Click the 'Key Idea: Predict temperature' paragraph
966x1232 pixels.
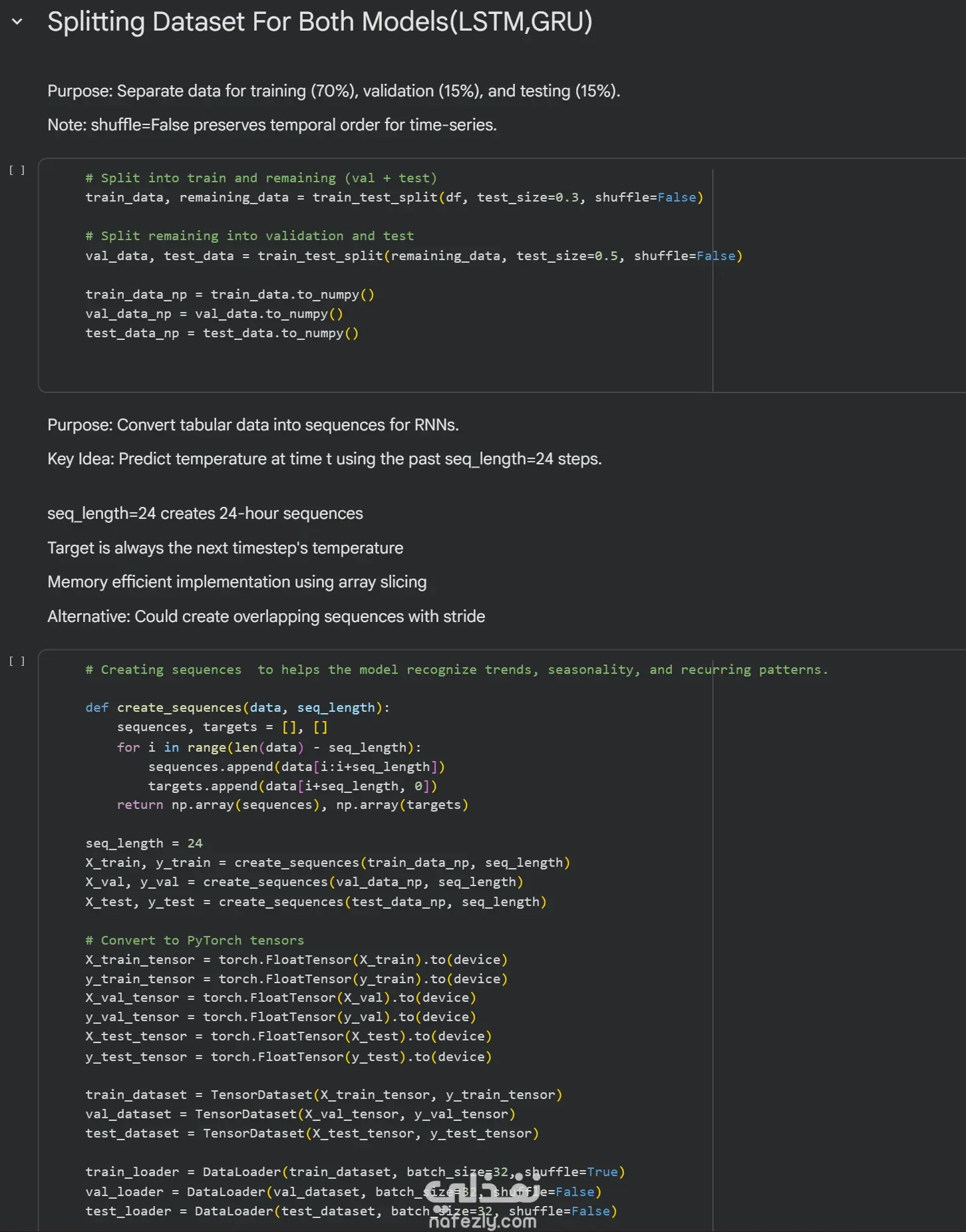(x=324, y=459)
